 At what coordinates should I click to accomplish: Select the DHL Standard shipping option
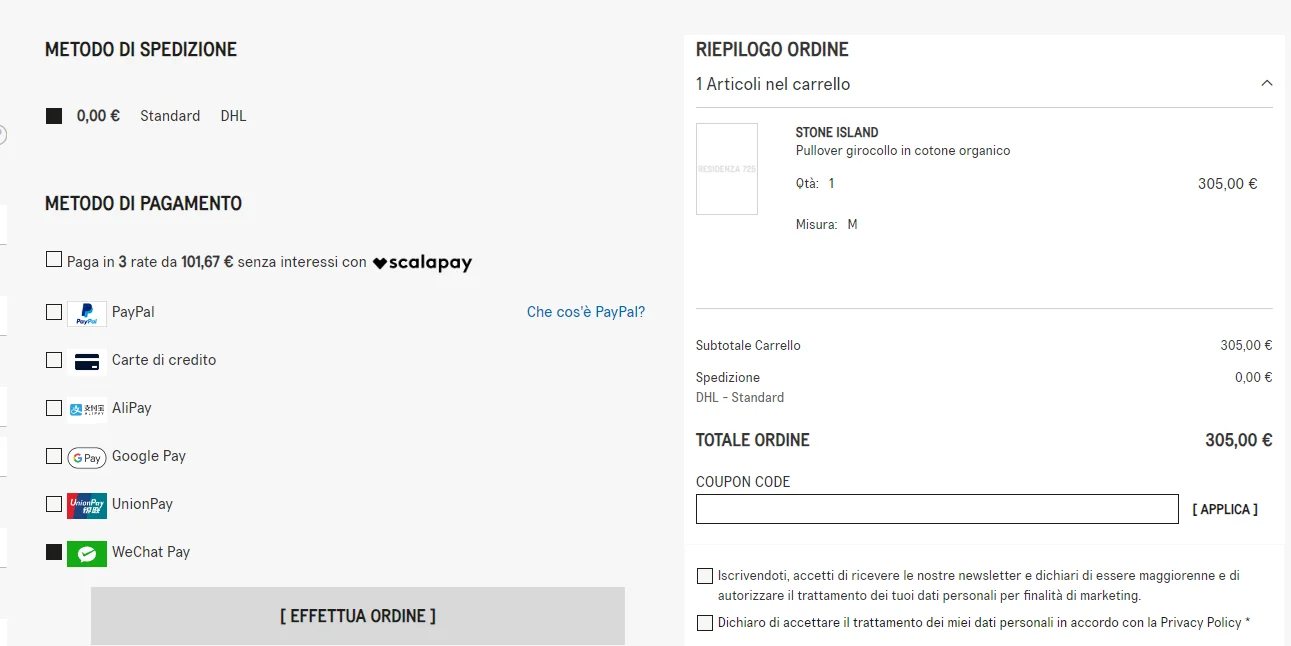pos(54,116)
